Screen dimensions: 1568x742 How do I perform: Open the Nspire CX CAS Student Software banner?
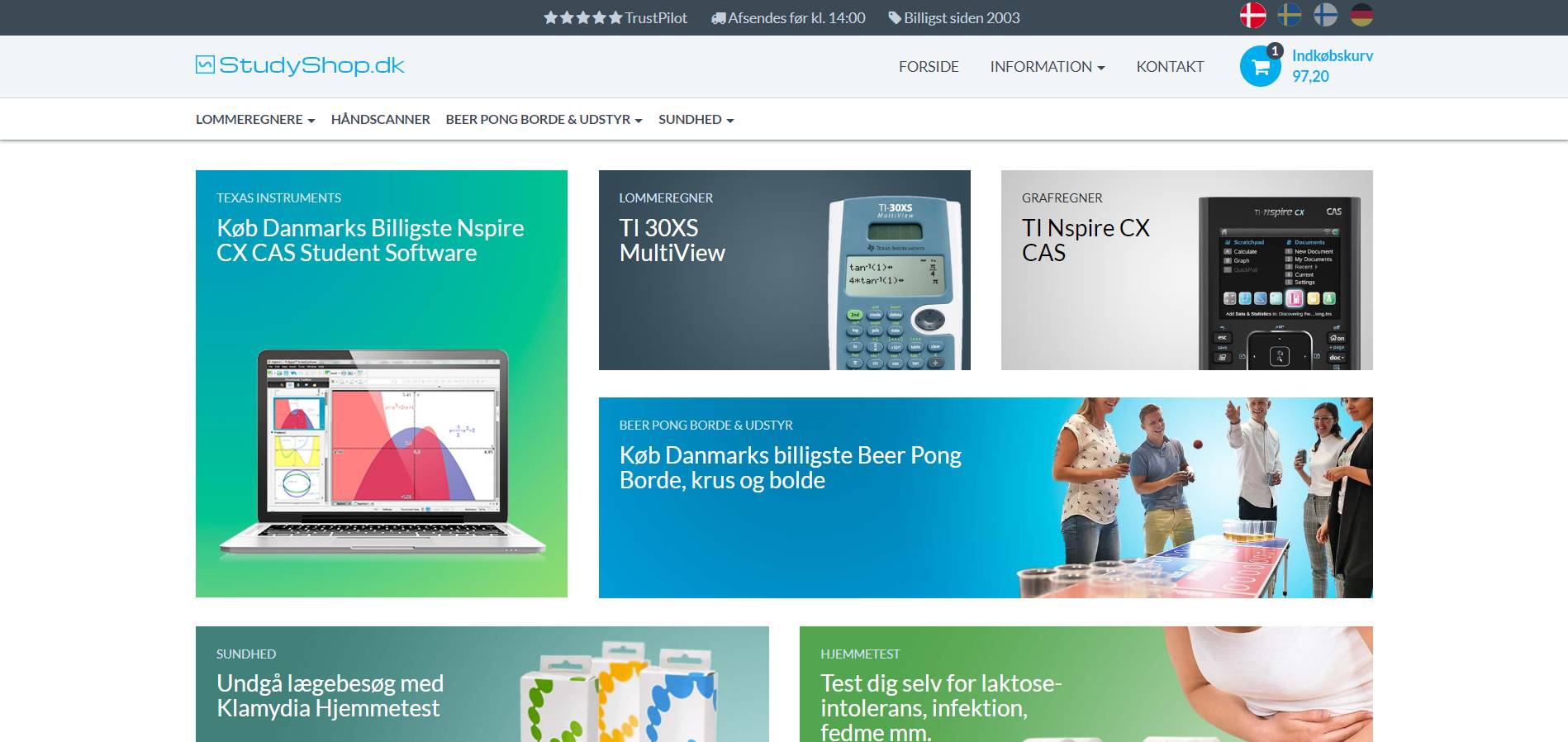(x=381, y=383)
